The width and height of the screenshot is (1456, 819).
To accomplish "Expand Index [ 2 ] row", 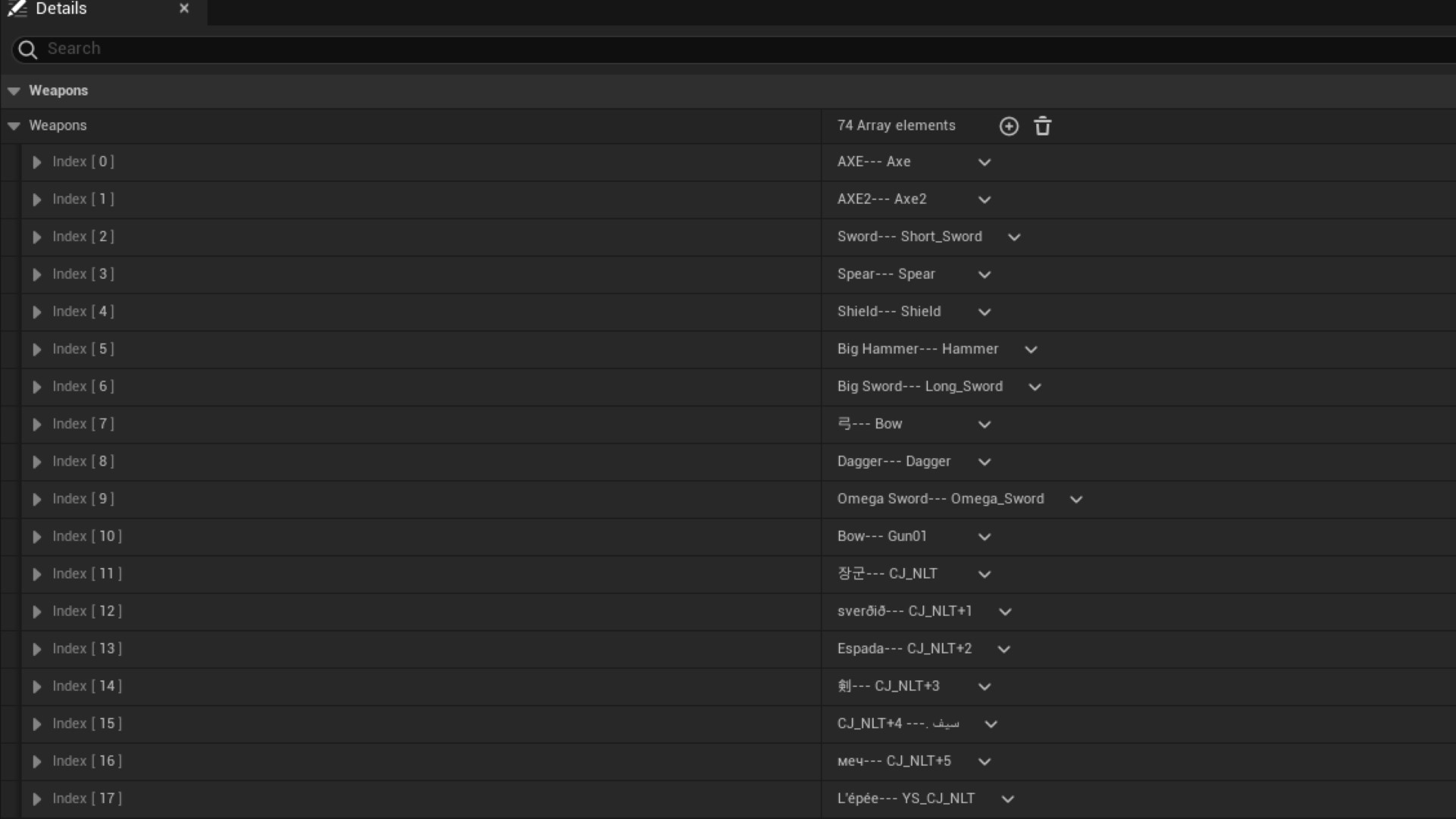I will (36, 237).
